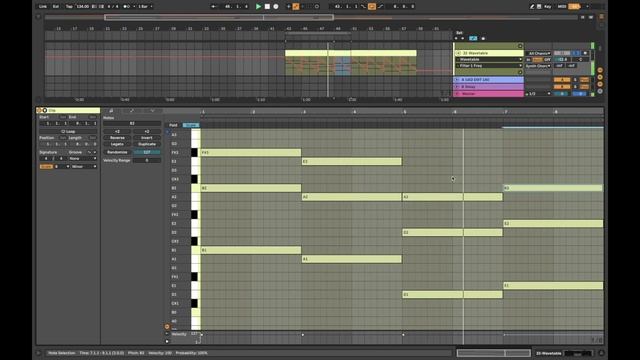Select the B1 note in the piano roll
Screen dimensions: 640x360
click(251, 250)
